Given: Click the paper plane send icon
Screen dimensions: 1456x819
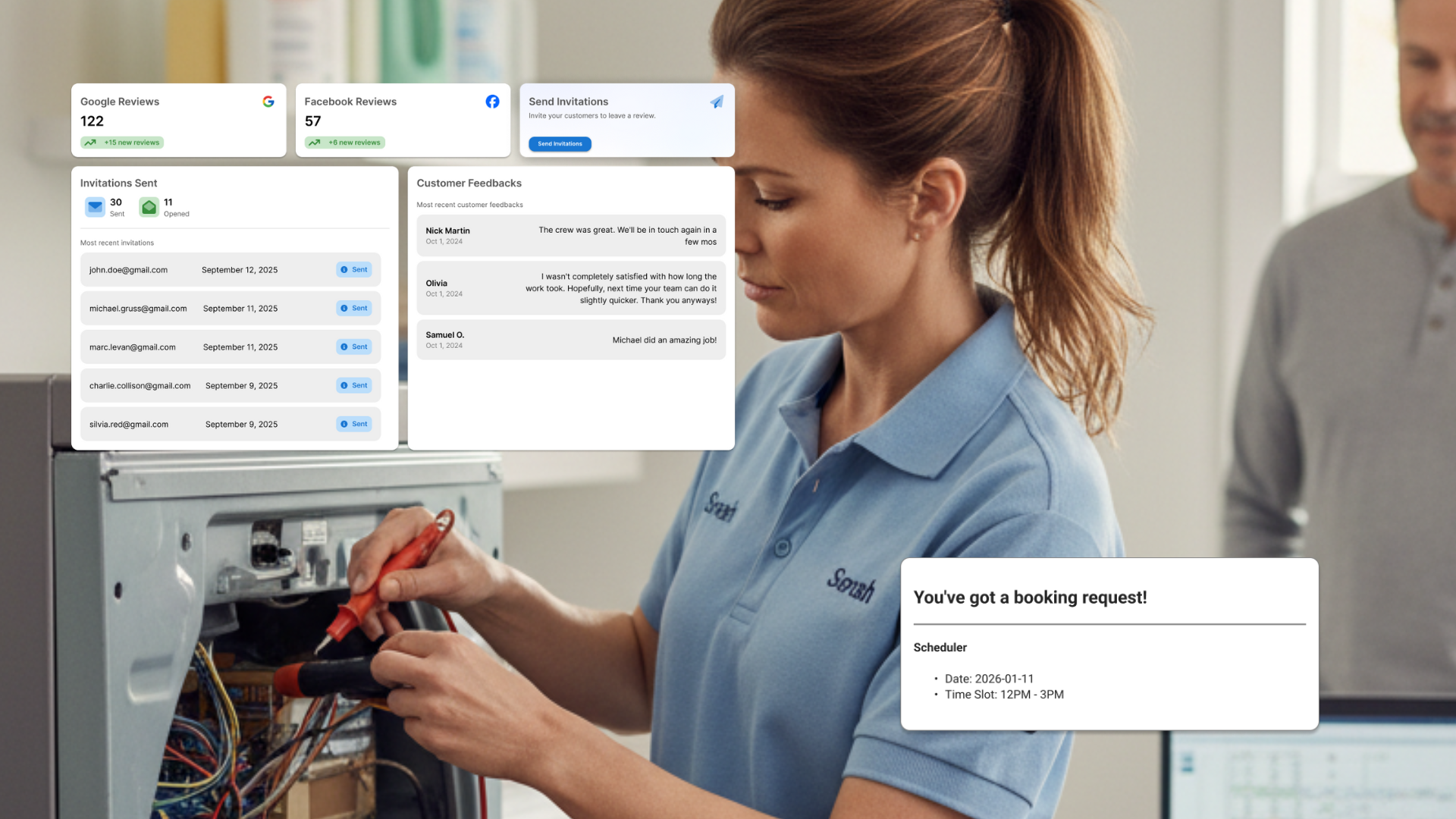Looking at the screenshot, I should tap(717, 102).
